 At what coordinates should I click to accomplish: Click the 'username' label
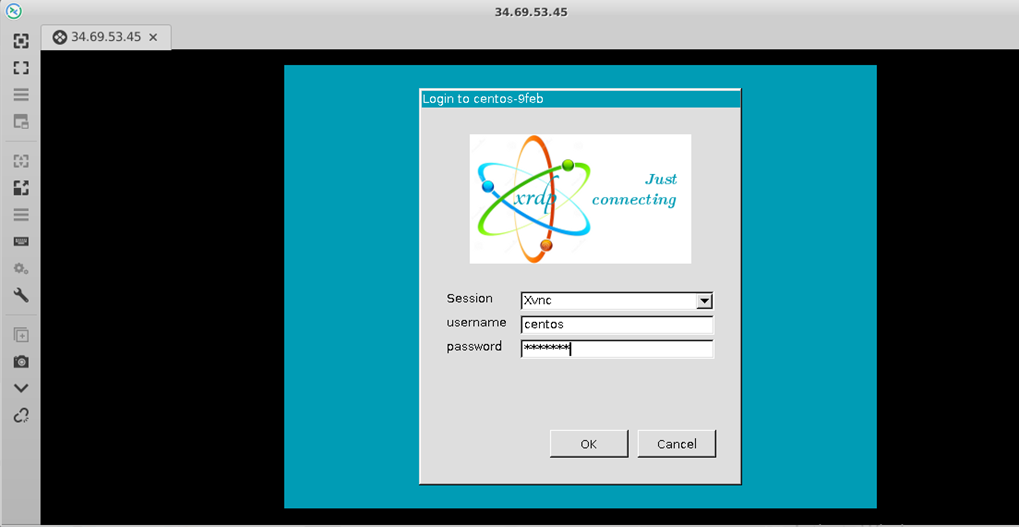pyautogui.click(x=476, y=322)
